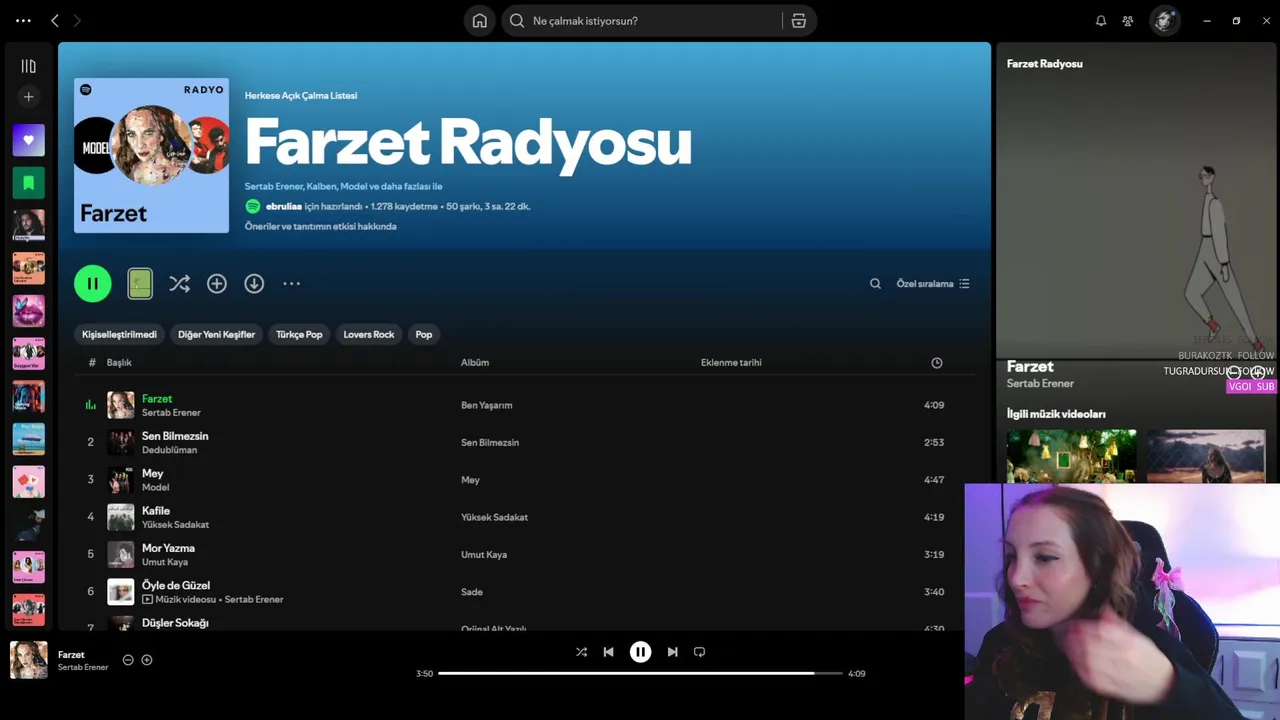Select the Diğer Yeni Keşifler chip
Viewport: 1280px width, 720px height.
(216, 334)
